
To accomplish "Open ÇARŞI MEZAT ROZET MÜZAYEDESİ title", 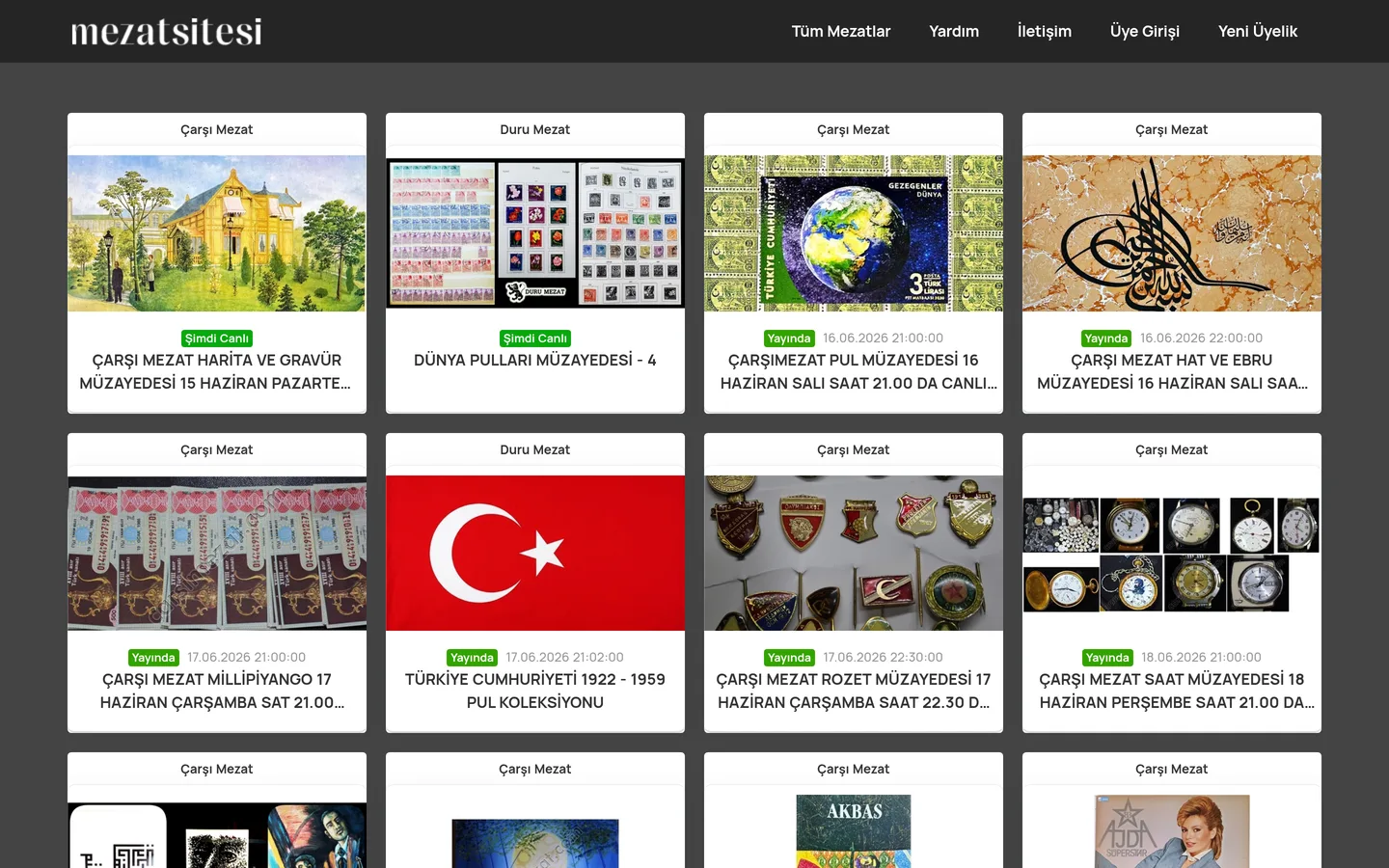I will point(854,691).
